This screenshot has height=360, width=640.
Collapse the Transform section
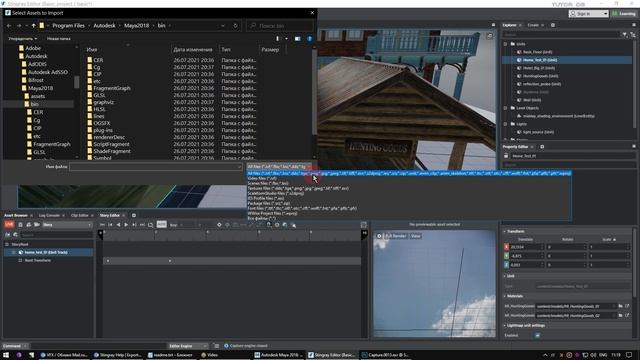[505, 231]
